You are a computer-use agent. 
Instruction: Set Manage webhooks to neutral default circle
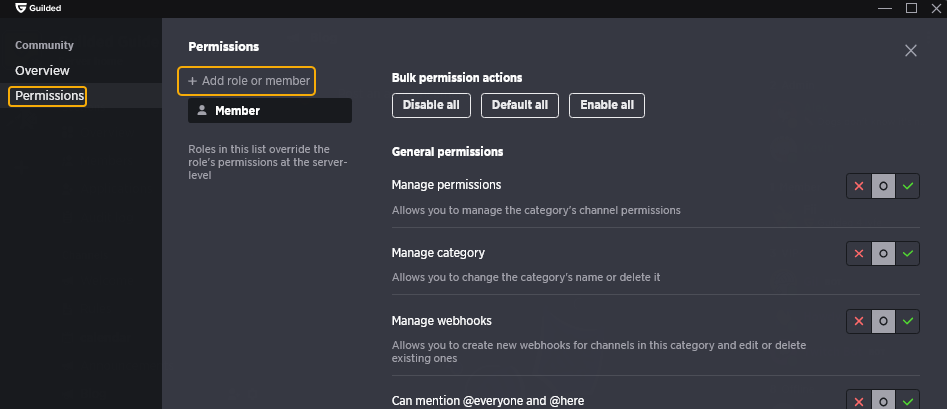pyautogui.click(x=883, y=321)
